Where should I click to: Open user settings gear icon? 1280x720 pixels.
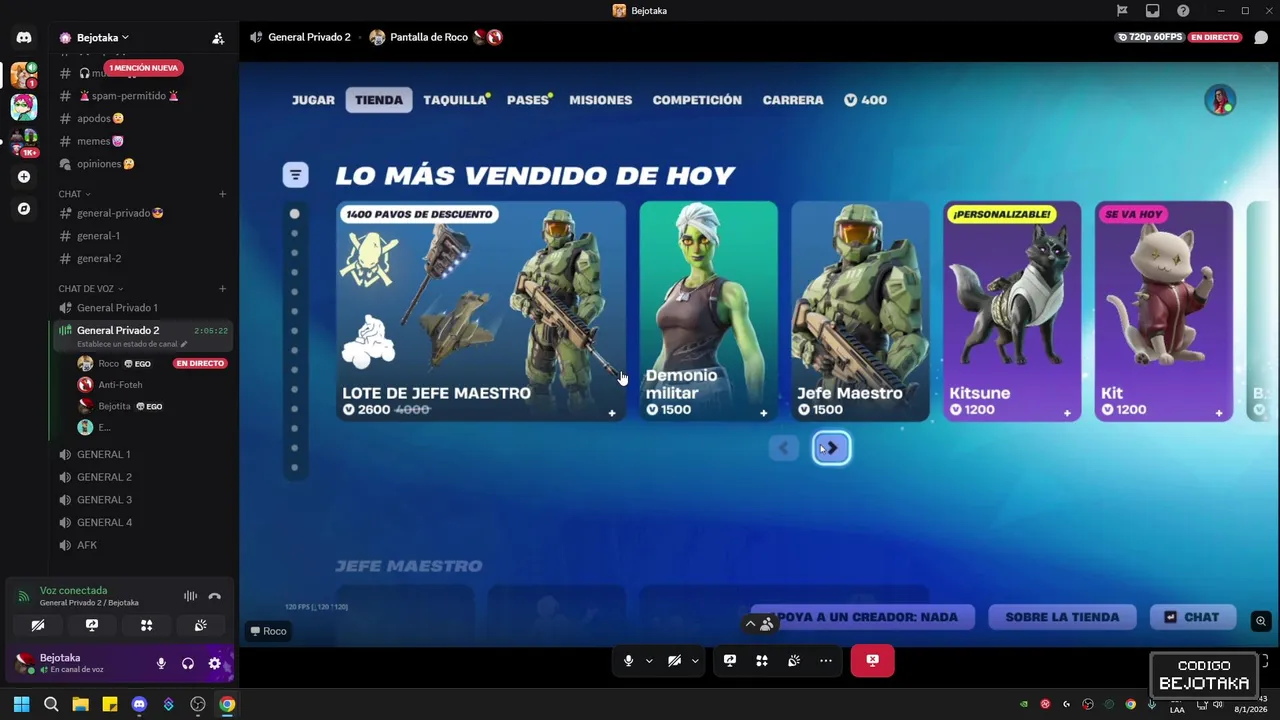214,663
